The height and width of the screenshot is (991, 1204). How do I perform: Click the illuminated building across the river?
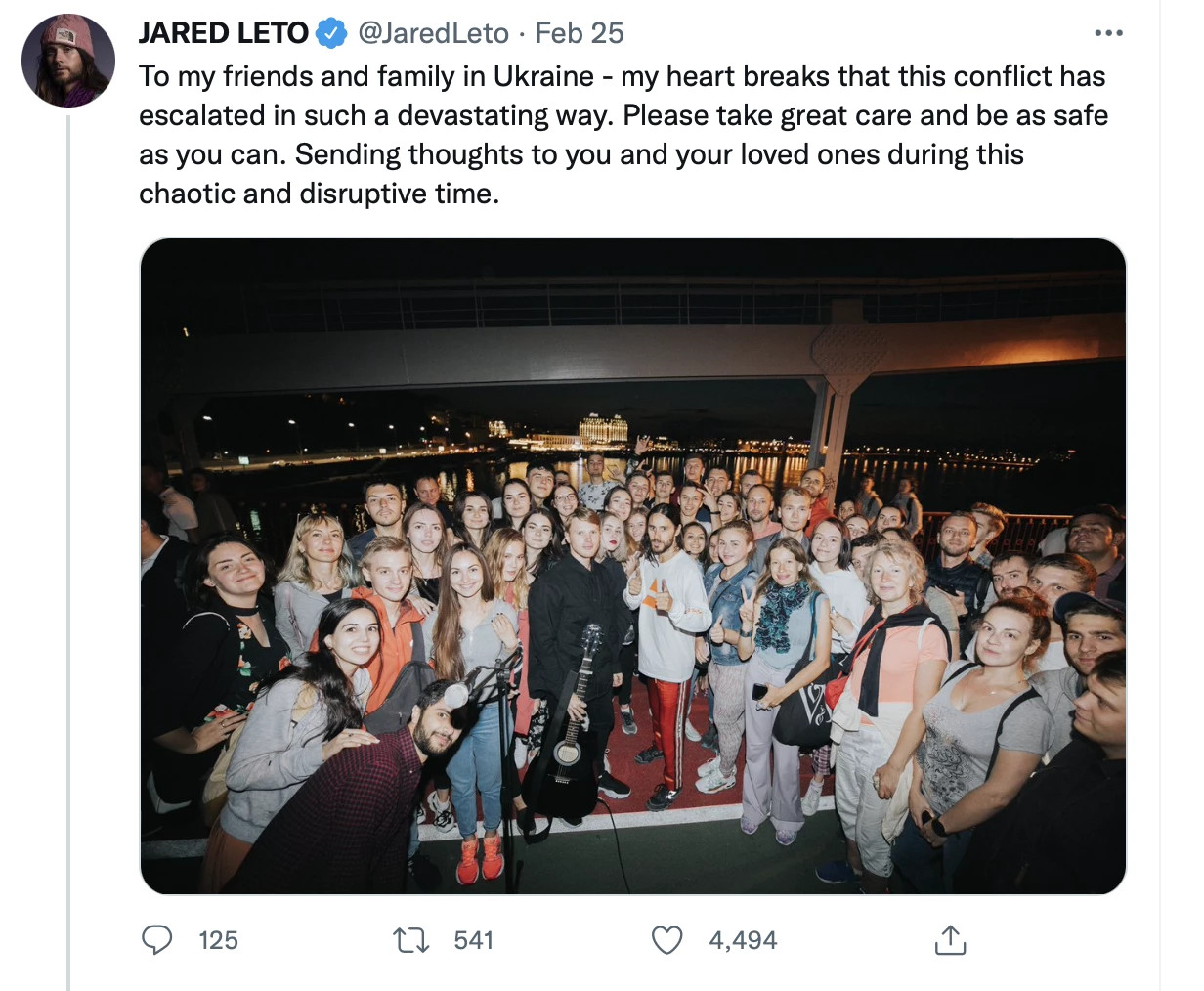coord(602,431)
